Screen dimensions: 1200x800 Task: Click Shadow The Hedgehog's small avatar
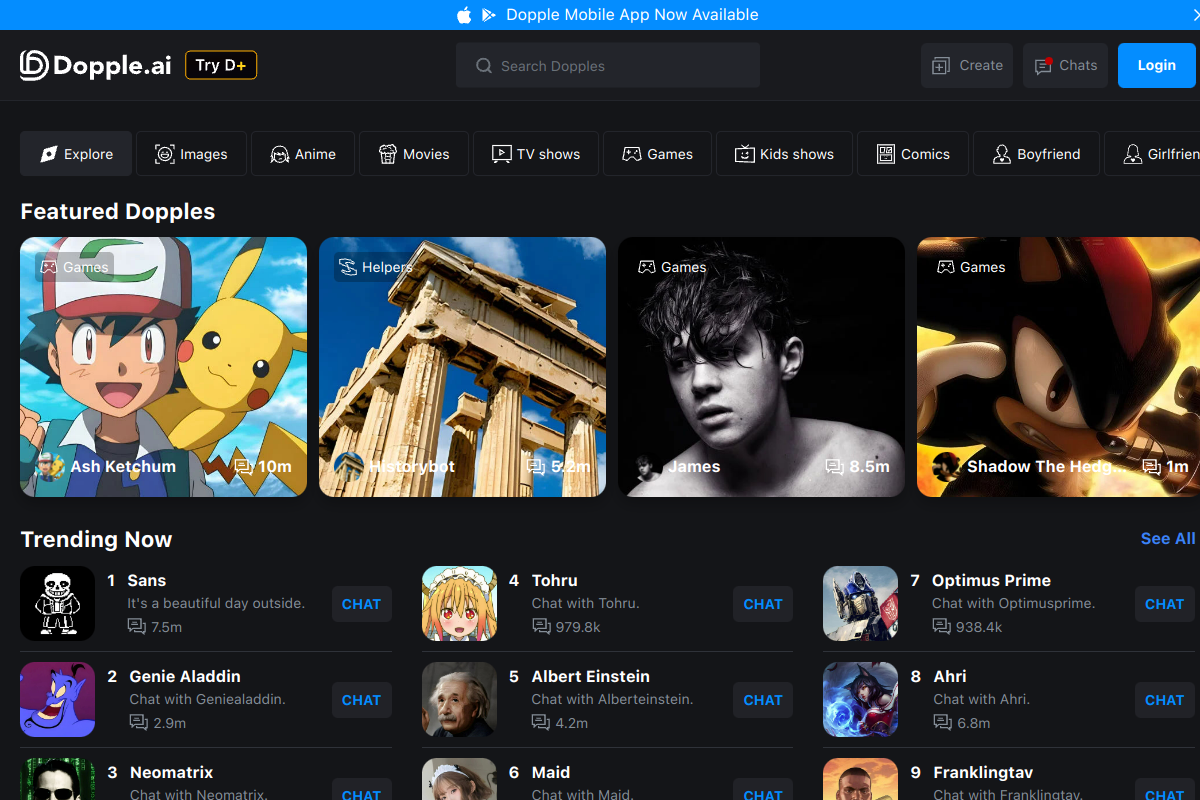947,466
